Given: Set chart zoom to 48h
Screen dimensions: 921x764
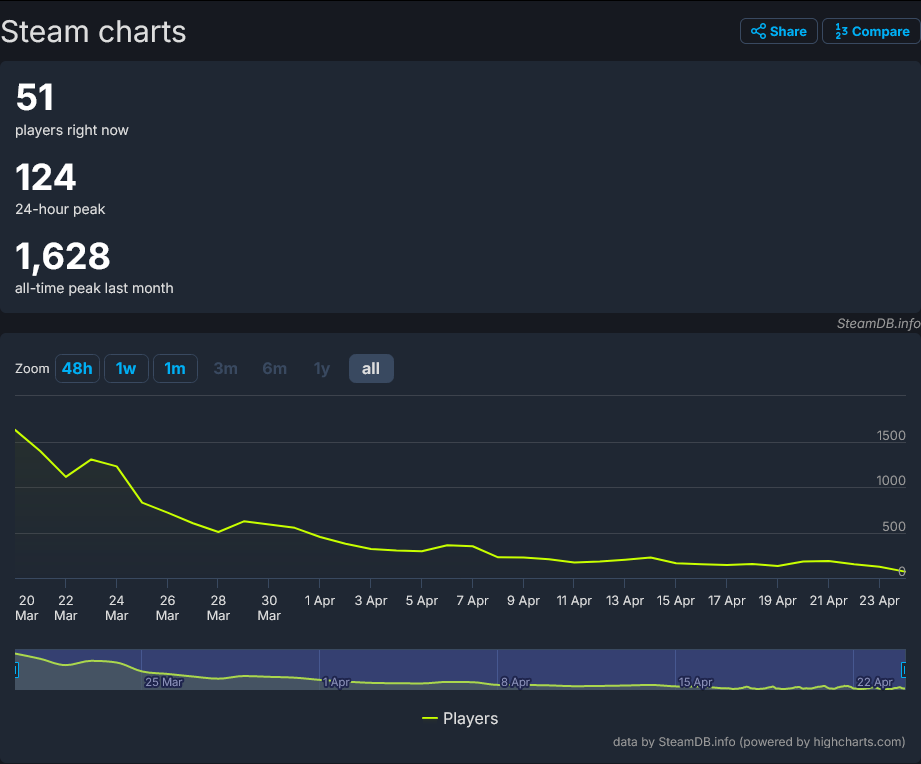Looking at the screenshot, I should pos(77,368).
